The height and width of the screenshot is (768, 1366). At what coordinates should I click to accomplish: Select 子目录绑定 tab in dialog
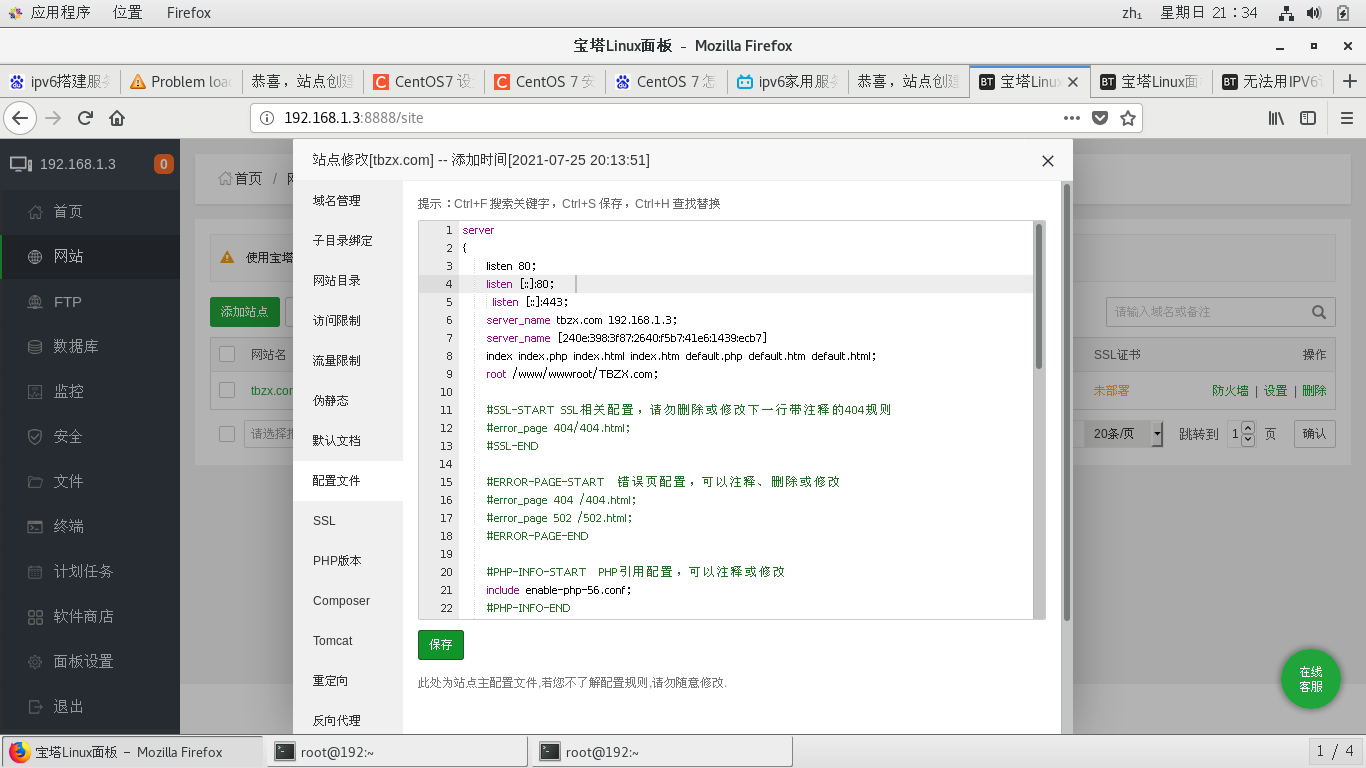coord(348,241)
